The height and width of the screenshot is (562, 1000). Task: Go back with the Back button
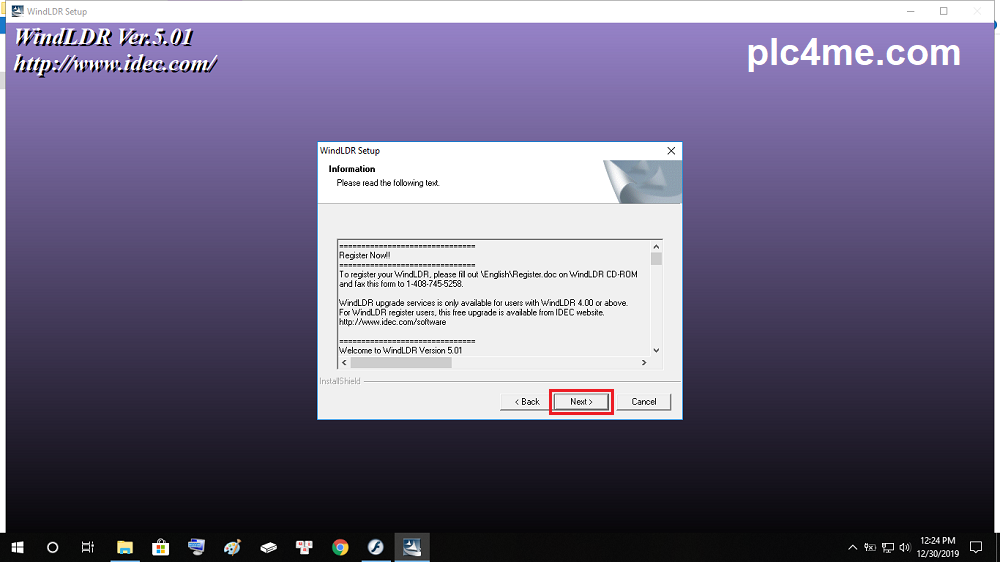tap(527, 402)
